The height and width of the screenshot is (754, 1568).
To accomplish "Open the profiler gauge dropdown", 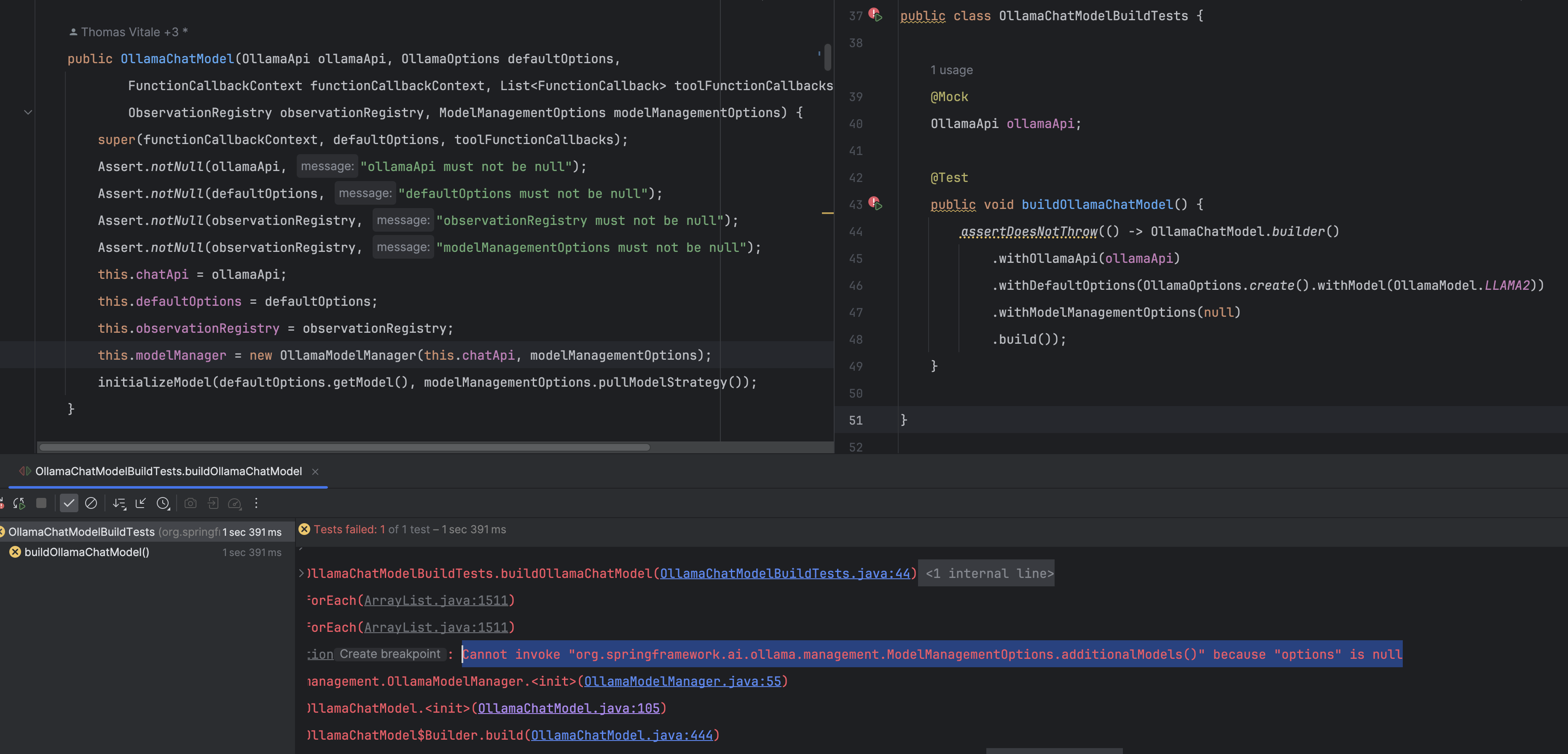I will tap(235, 503).
